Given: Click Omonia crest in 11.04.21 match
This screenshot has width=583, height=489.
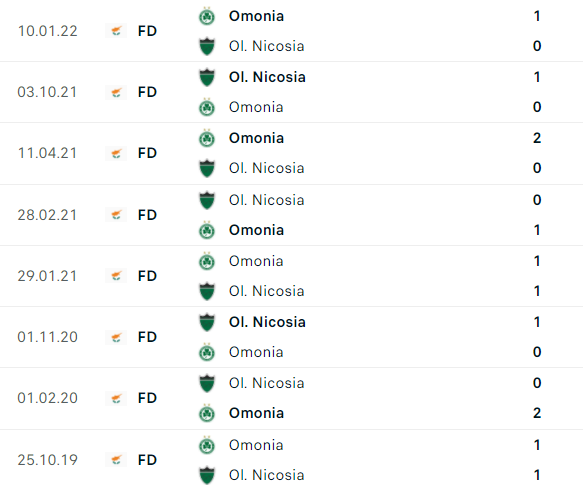Looking at the screenshot, I should pyautogui.click(x=207, y=138).
